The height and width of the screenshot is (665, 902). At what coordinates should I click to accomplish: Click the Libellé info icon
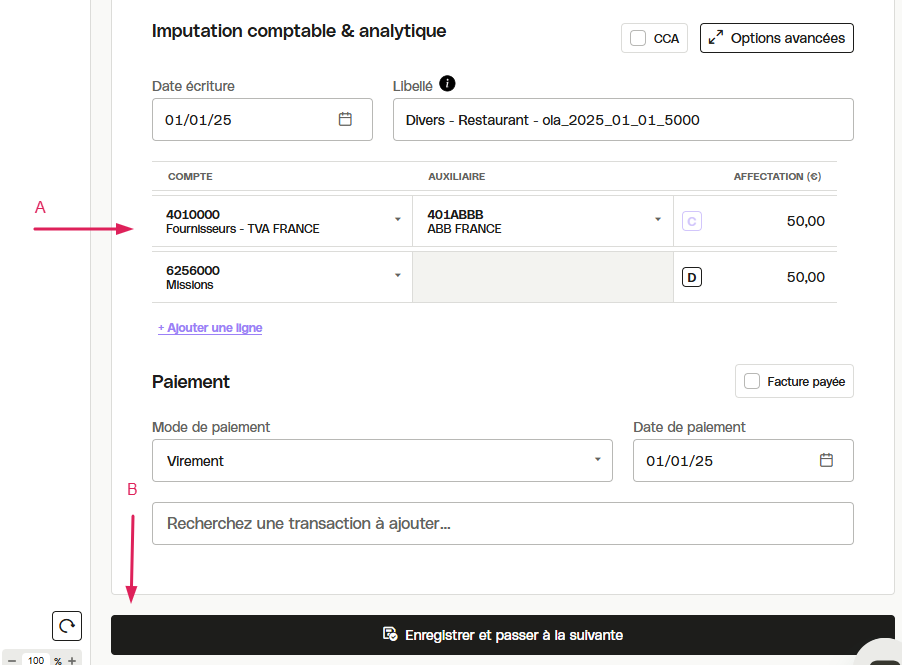pos(447,84)
